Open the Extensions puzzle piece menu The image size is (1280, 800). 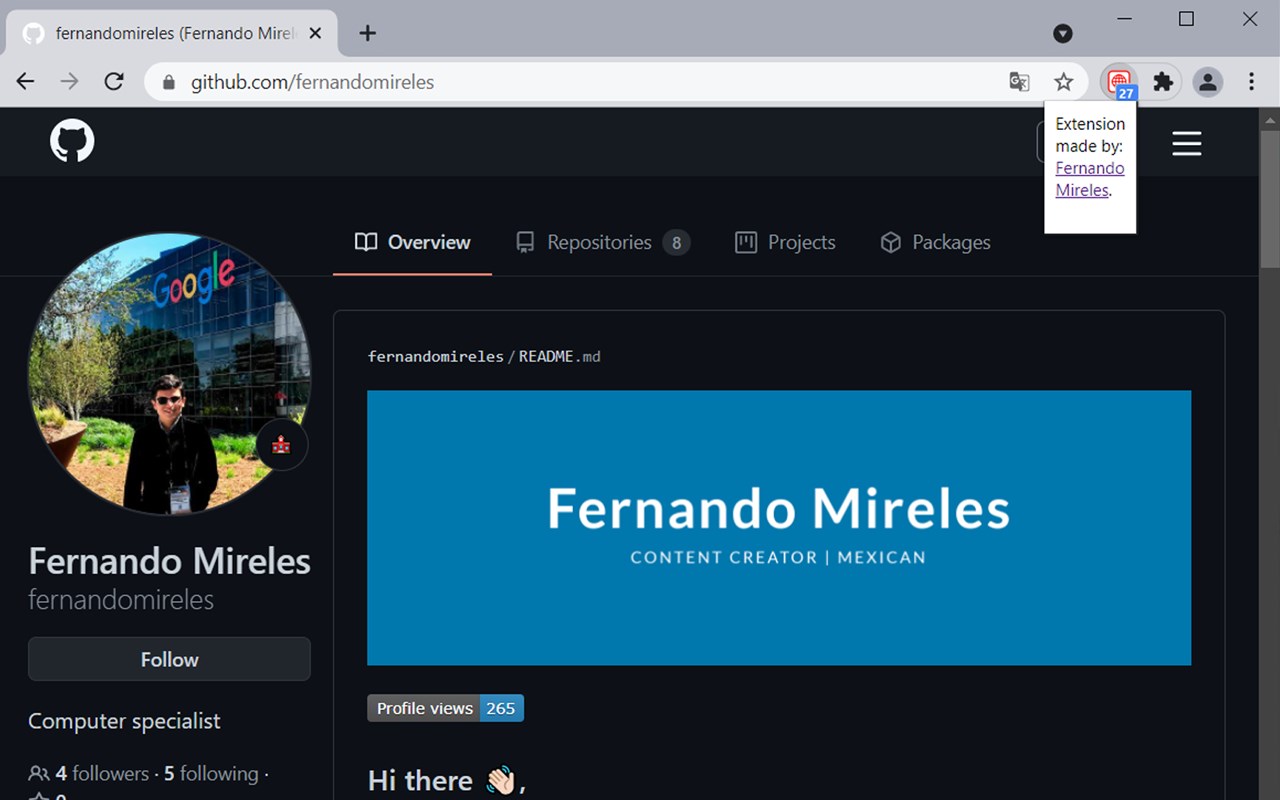tap(1163, 82)
